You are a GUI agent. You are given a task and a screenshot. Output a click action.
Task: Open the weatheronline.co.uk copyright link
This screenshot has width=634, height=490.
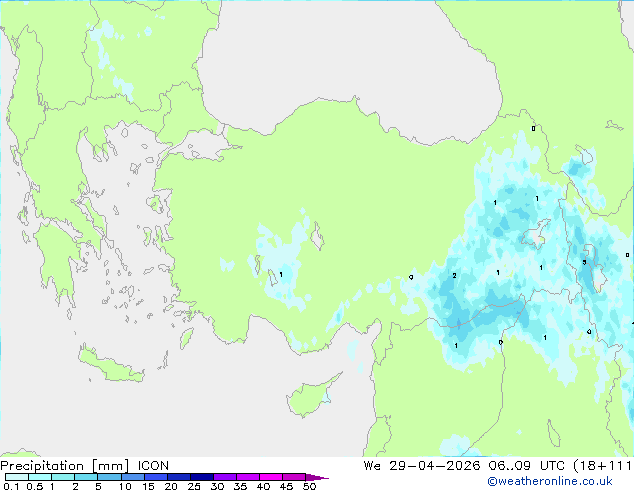[550, 481]
